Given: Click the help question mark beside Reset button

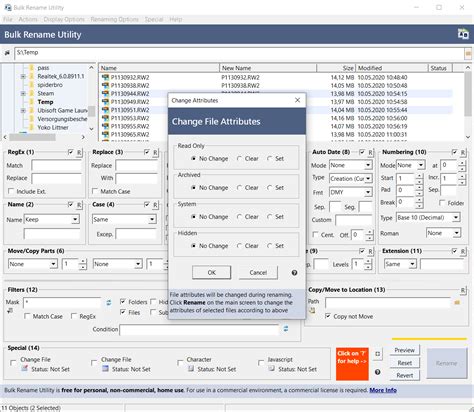Looking at the screenshot, I should (x=377, y=372).
